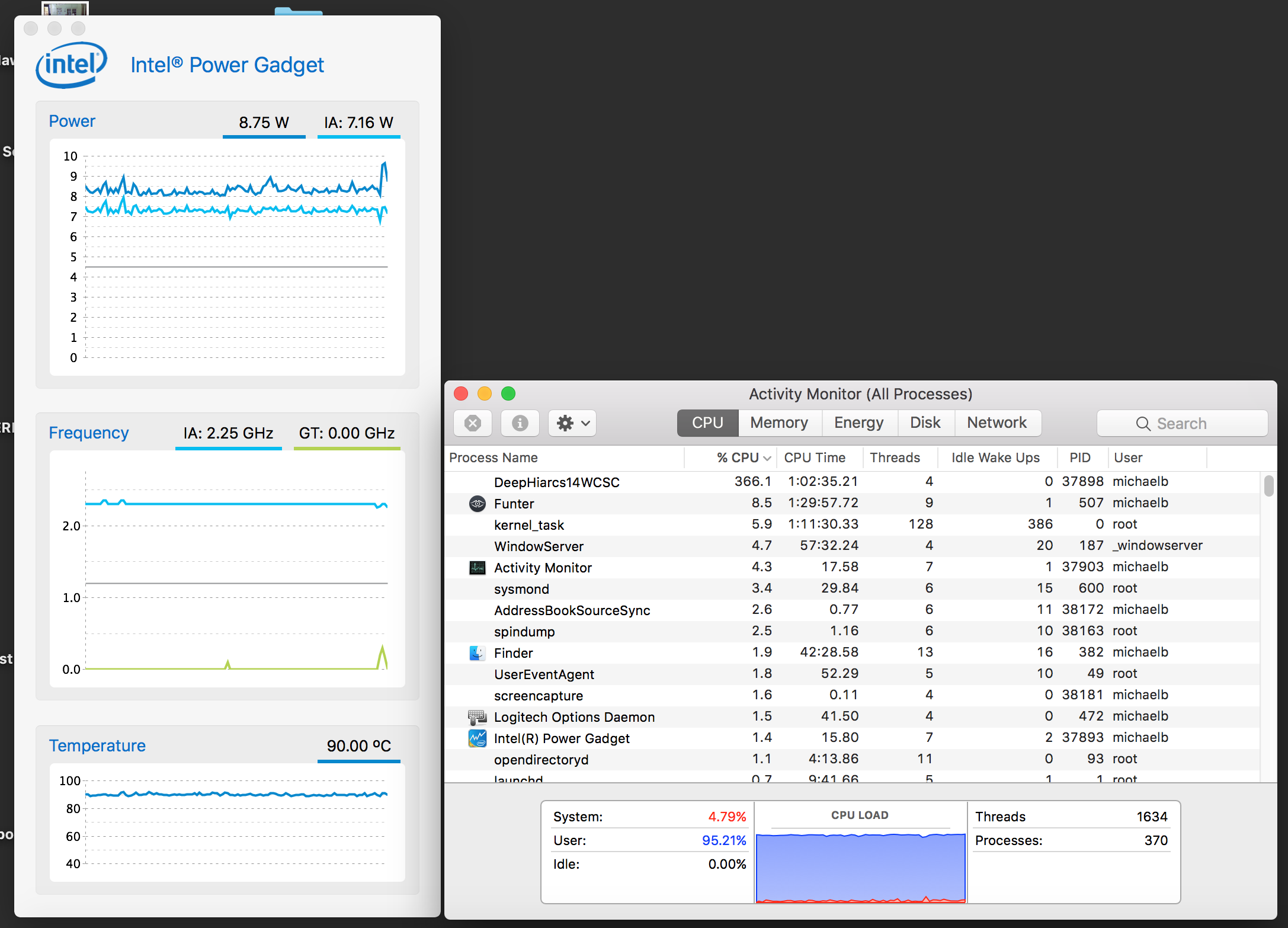Switch to the Disk tab
1288x928 pixels.
click(925, 423)
